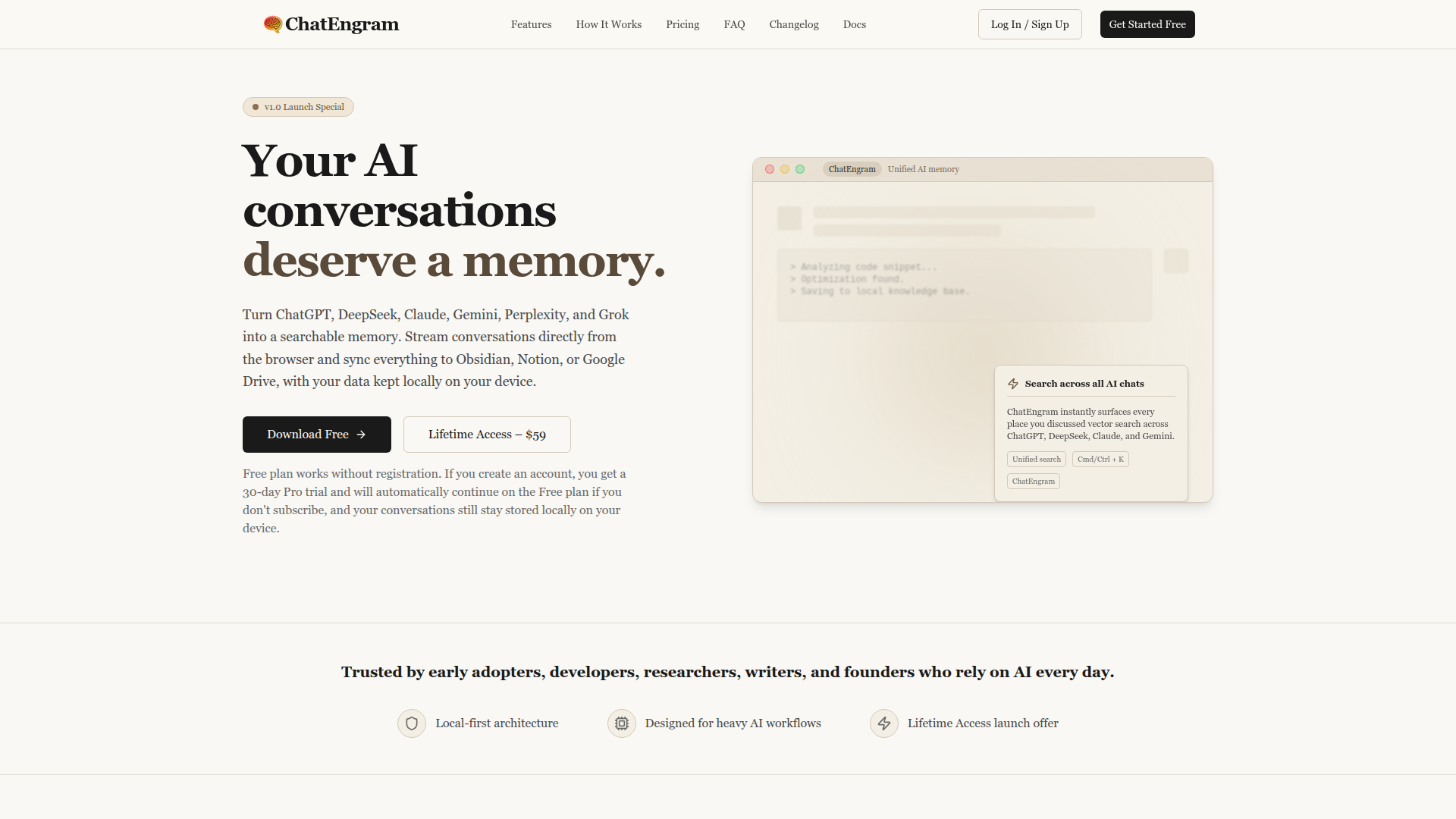
Task: Click the lightning icon beside Lifetime Access launch offer
Action: [x=884, y=723]
